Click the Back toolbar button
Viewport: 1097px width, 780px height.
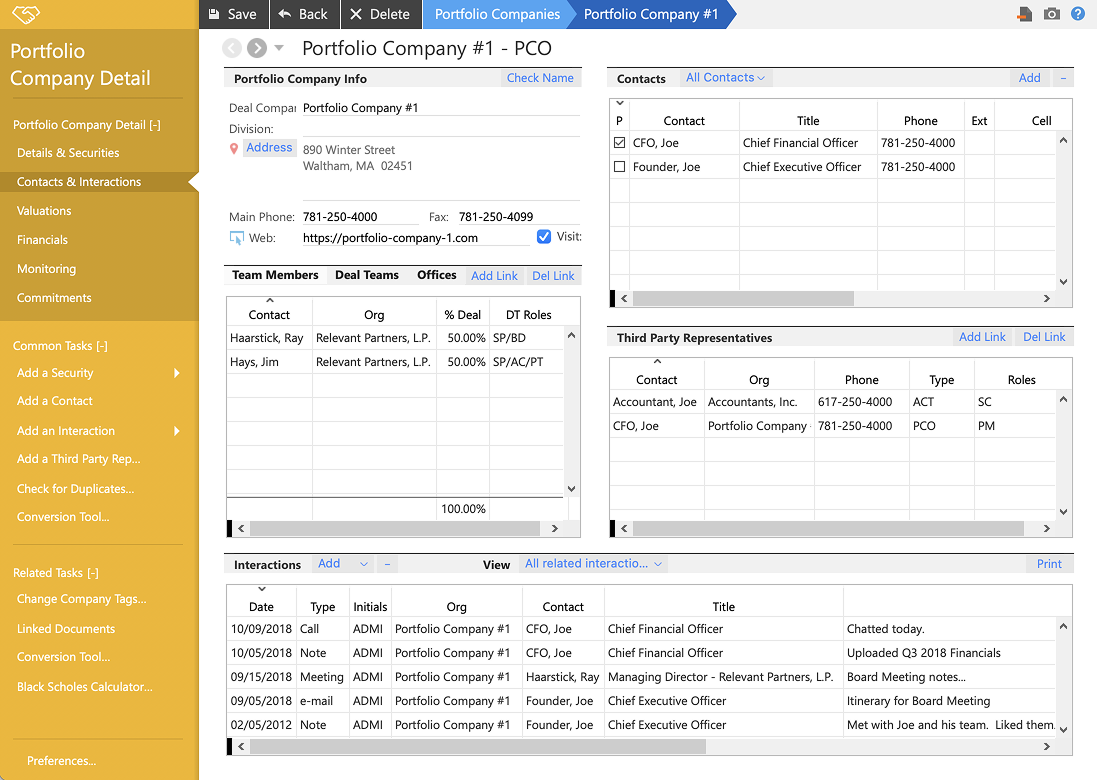tap(304, 14)
